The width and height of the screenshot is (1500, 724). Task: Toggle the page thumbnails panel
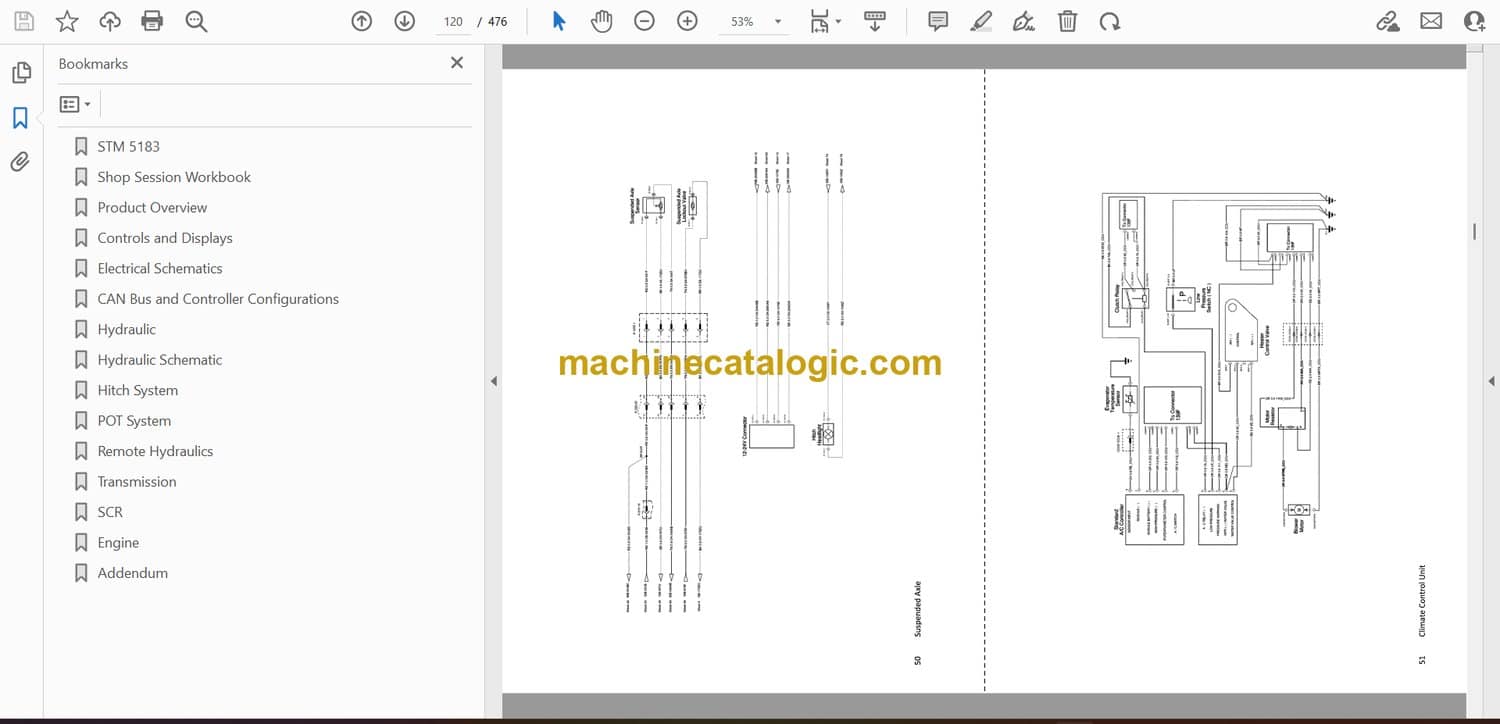pos(20,73)
